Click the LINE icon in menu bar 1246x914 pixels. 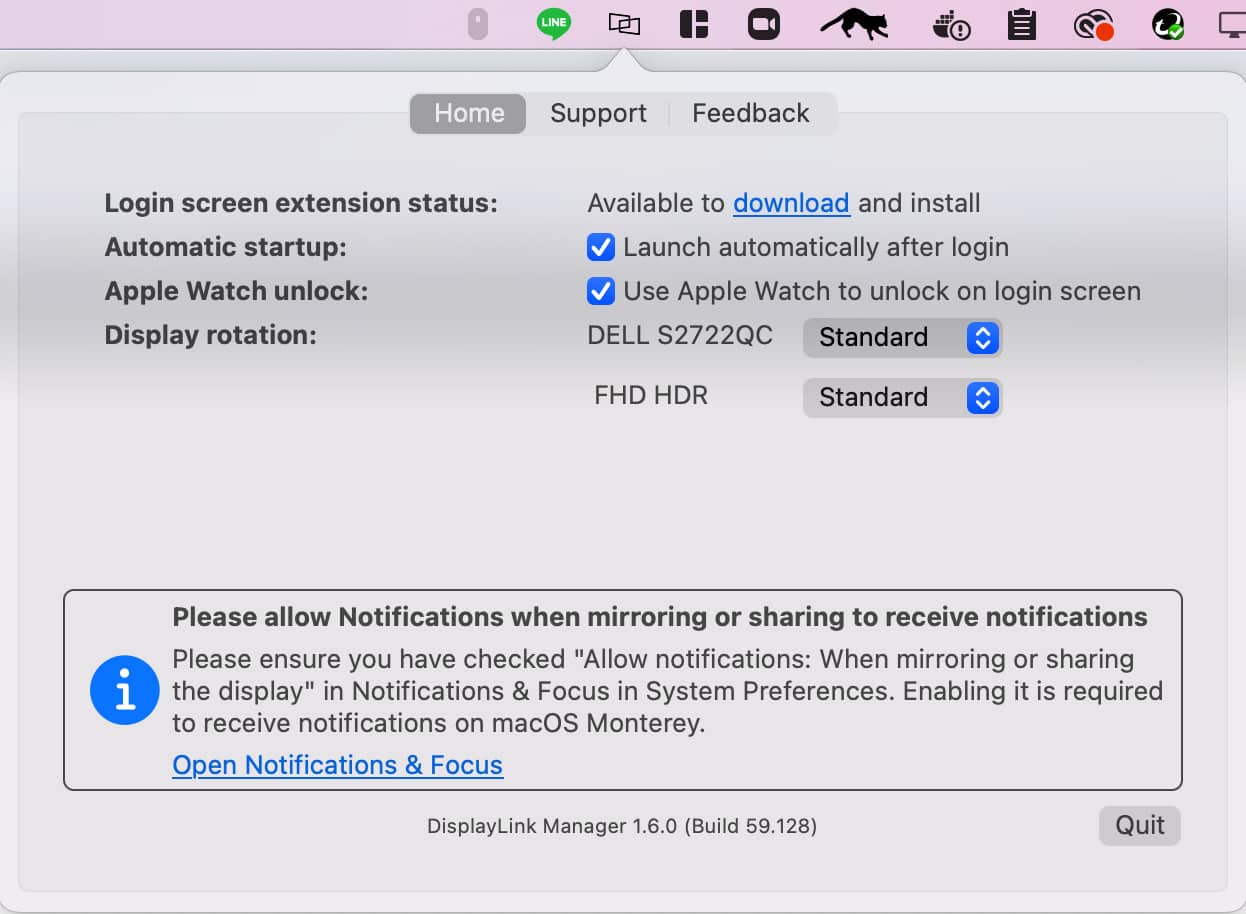[553, 23]
